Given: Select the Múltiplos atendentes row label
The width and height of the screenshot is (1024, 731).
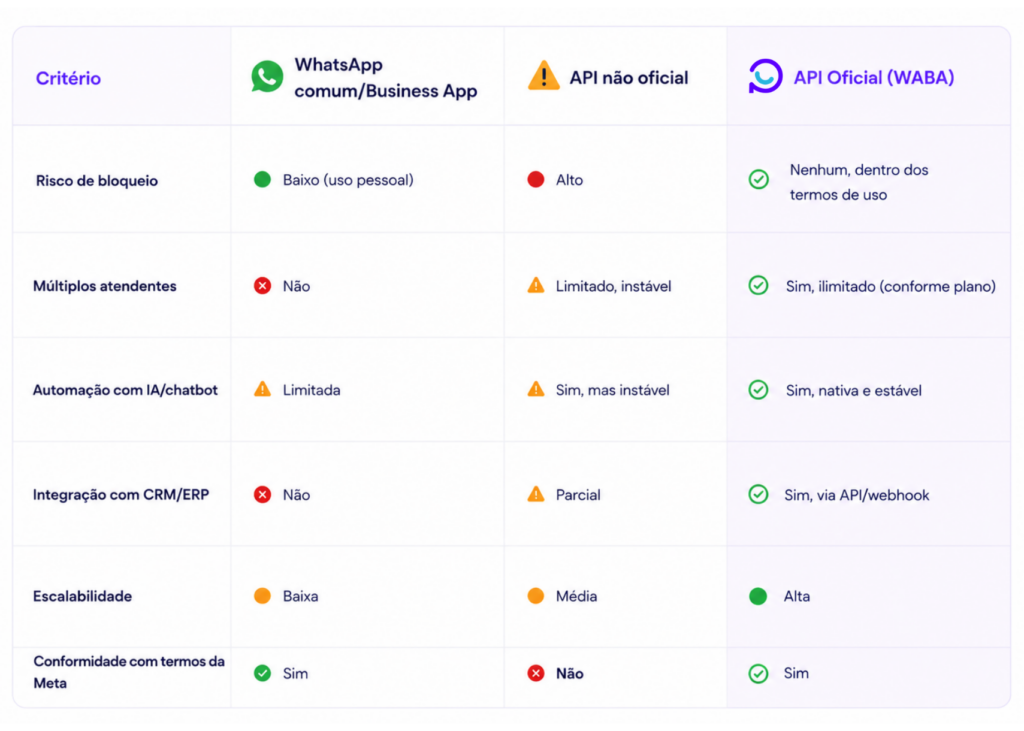Looking at the screenshot, I should [104, 286].
